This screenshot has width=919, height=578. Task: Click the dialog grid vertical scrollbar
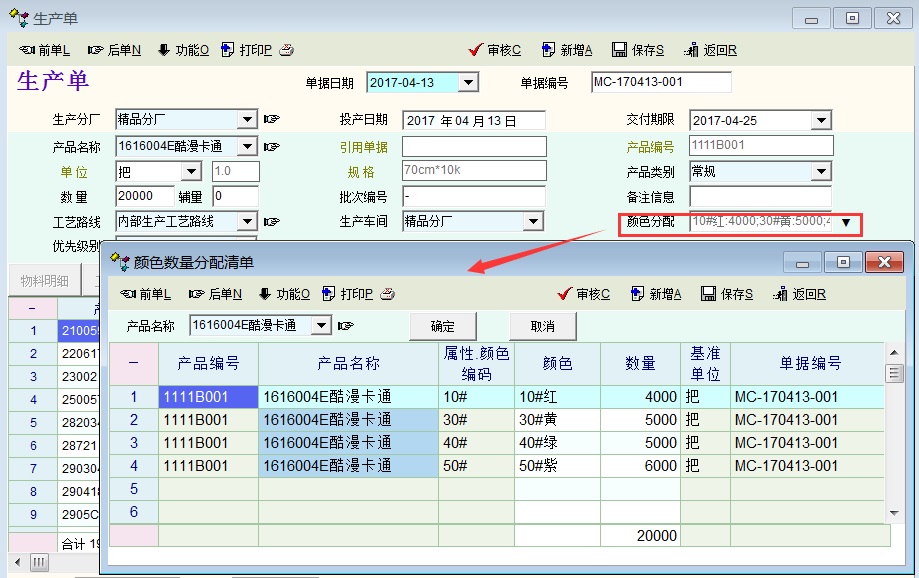point(894,440)
